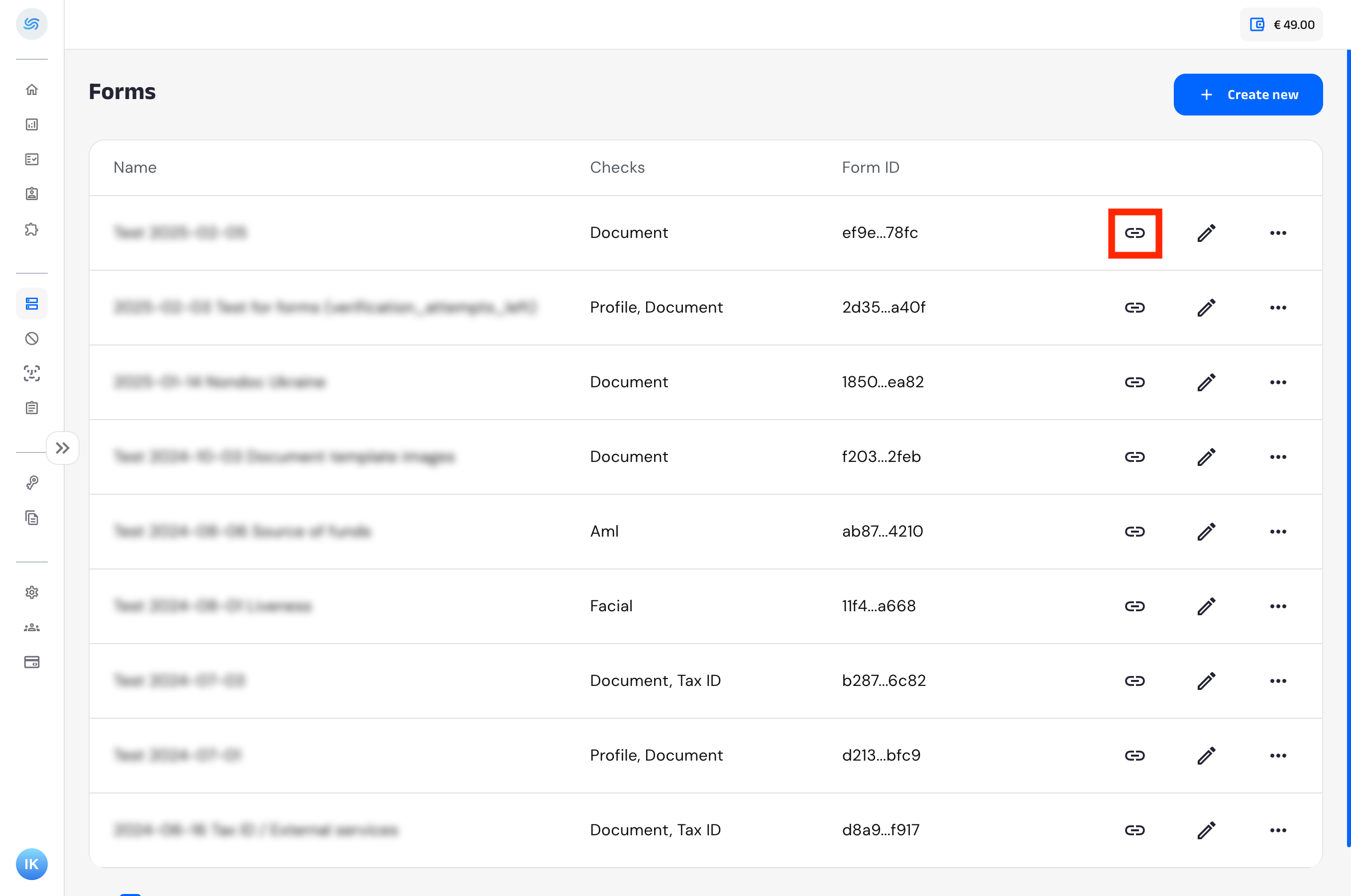Copy link for form b287...6c82
The width and height of the screenshot is (1351, 896).
click(1135, 681)
